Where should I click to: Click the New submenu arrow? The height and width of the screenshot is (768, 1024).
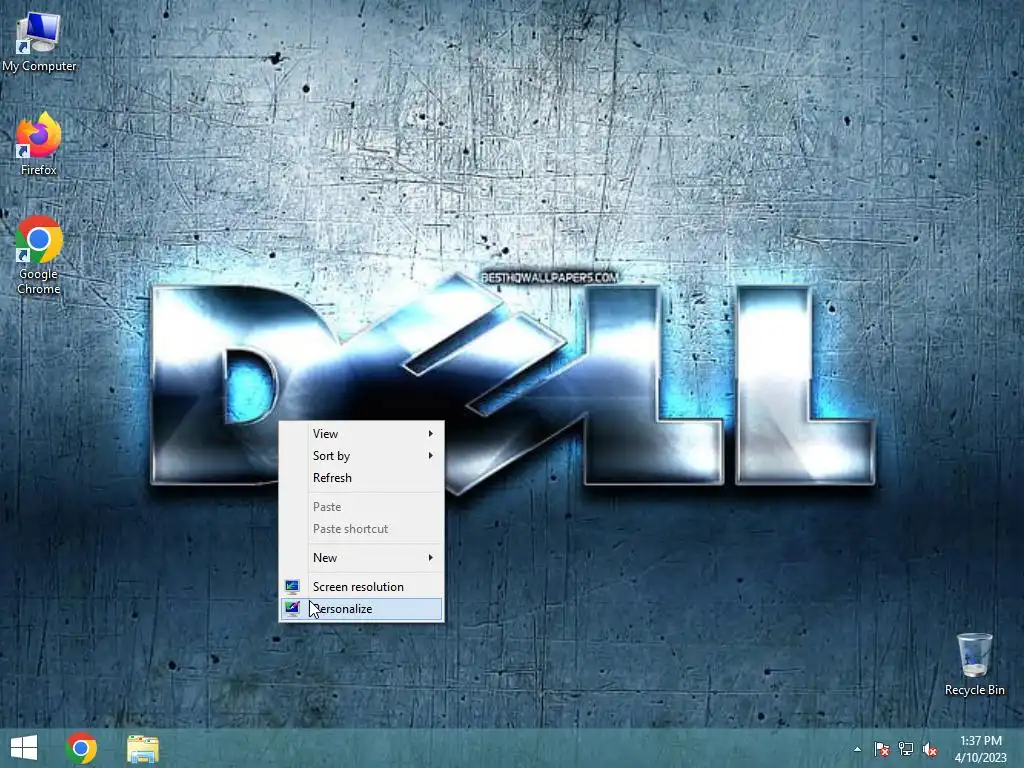(x=430, y=558)
